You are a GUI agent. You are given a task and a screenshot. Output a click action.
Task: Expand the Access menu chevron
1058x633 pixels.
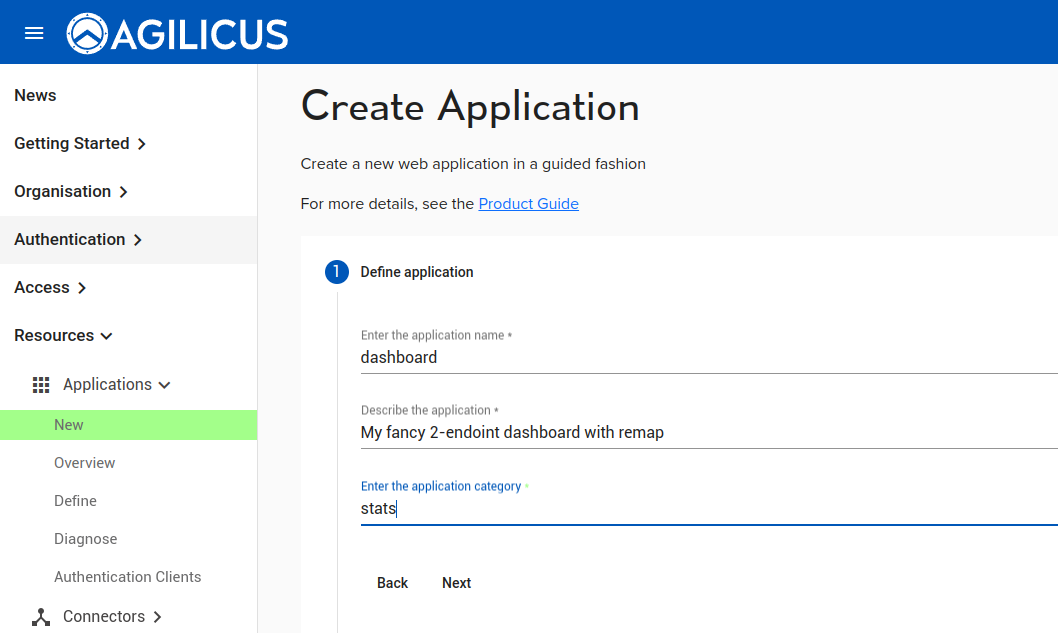tap(82, 288)
